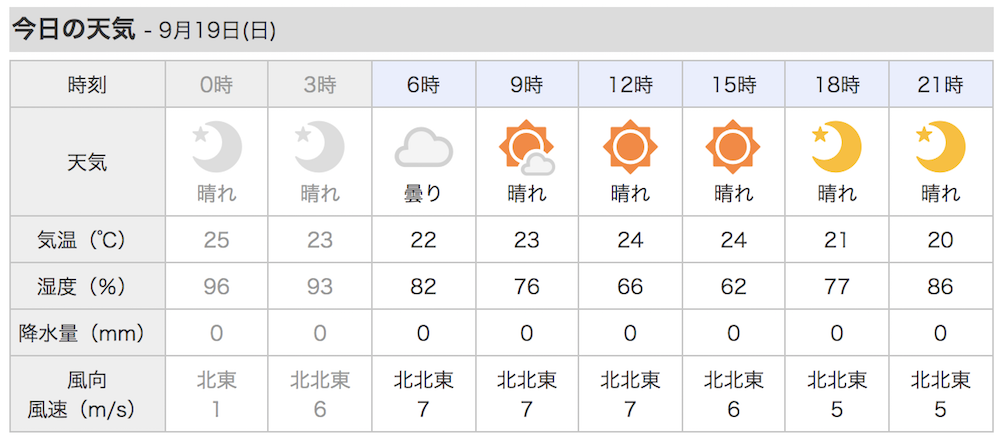Select the sun icon at 12時
1000x438 pixels.
tap(630, 147)
